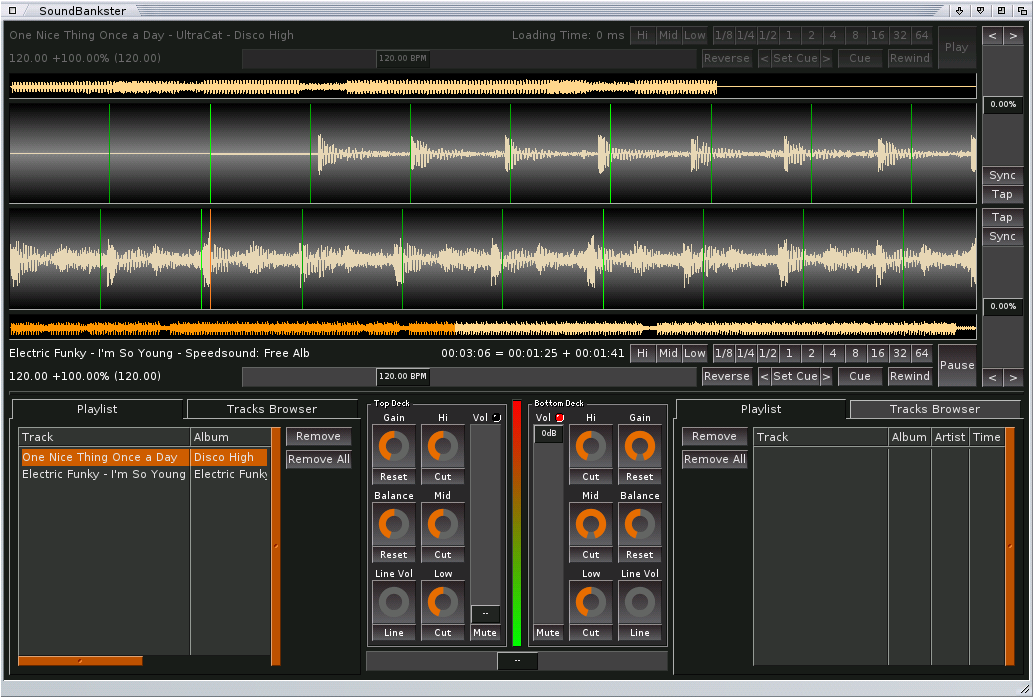The image size is (1033, 697).
Task: Click the Bottom Deck Gain knob
Action: point(640,446)
